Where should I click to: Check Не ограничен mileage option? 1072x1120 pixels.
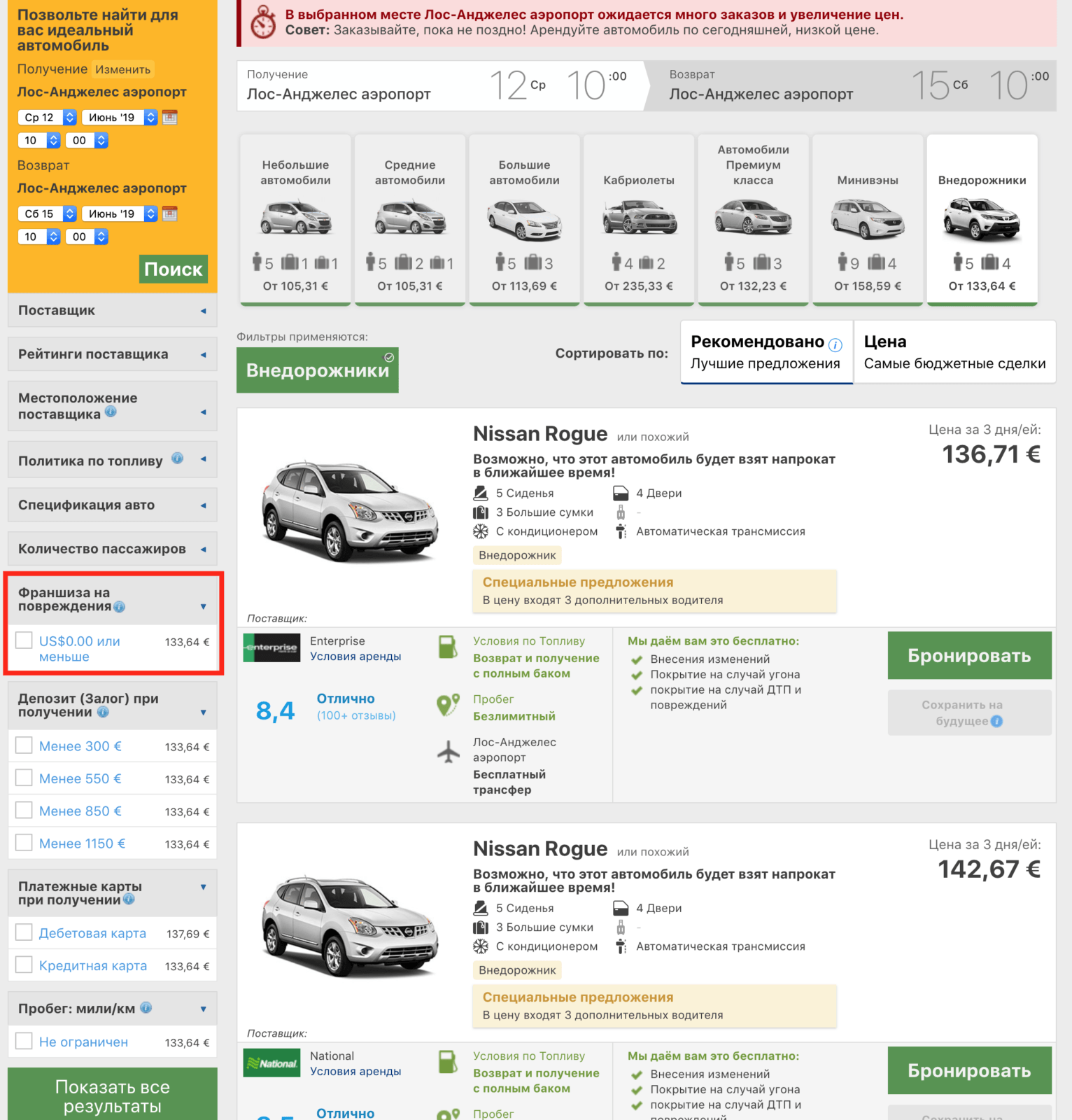click(x=24, y=1041)
